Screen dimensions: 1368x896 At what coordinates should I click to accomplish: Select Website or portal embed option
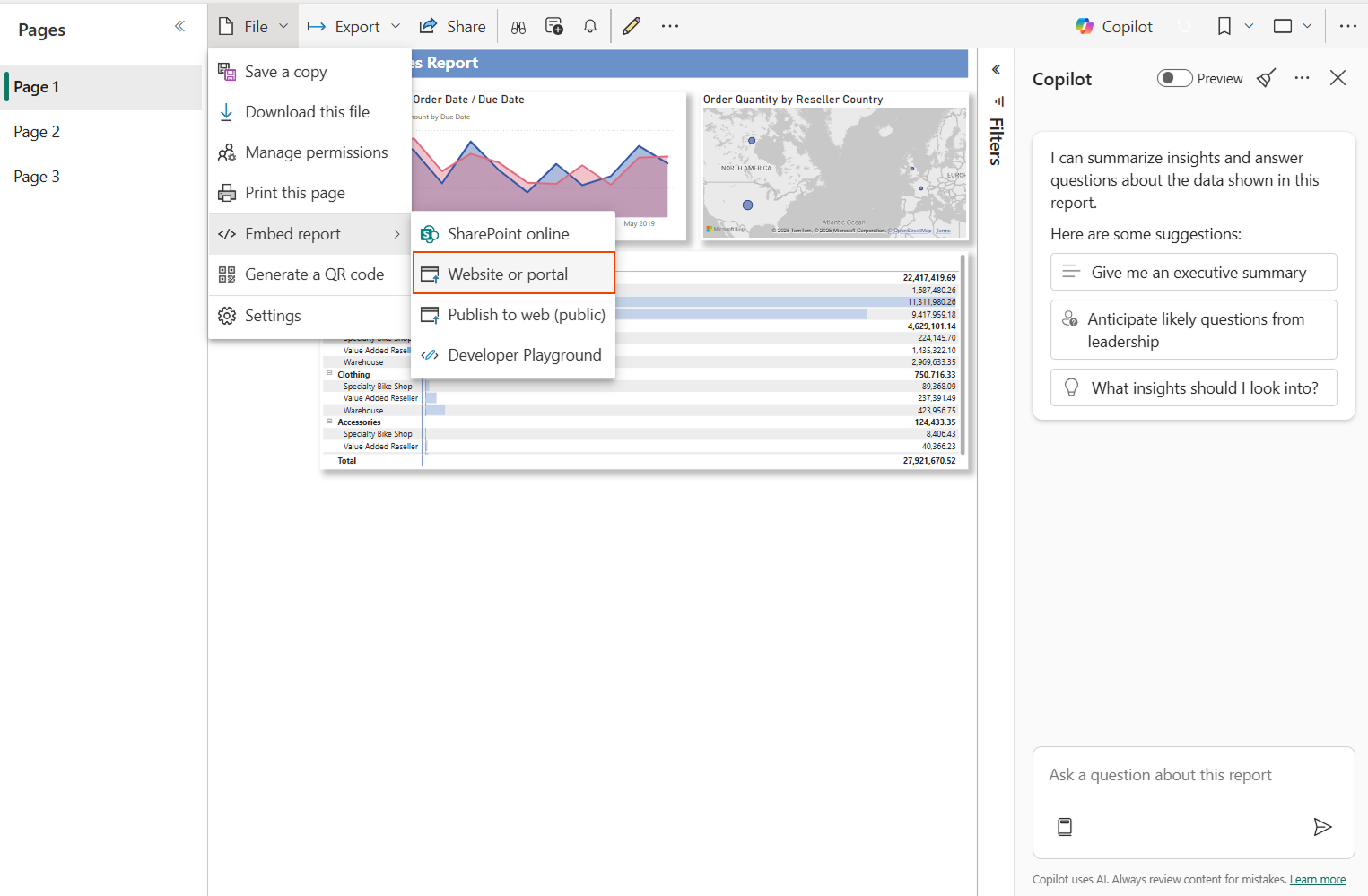tap(513, 274)
